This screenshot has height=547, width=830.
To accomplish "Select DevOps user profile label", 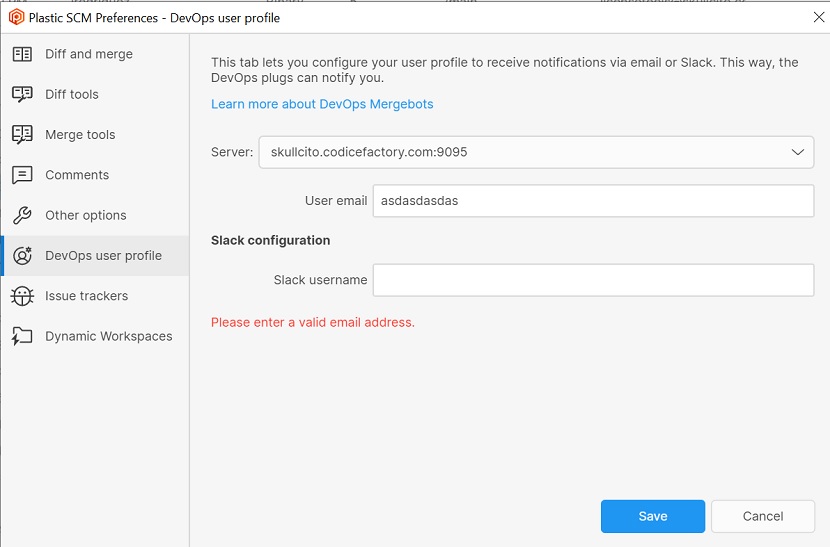I will click(x=103, y=255).
